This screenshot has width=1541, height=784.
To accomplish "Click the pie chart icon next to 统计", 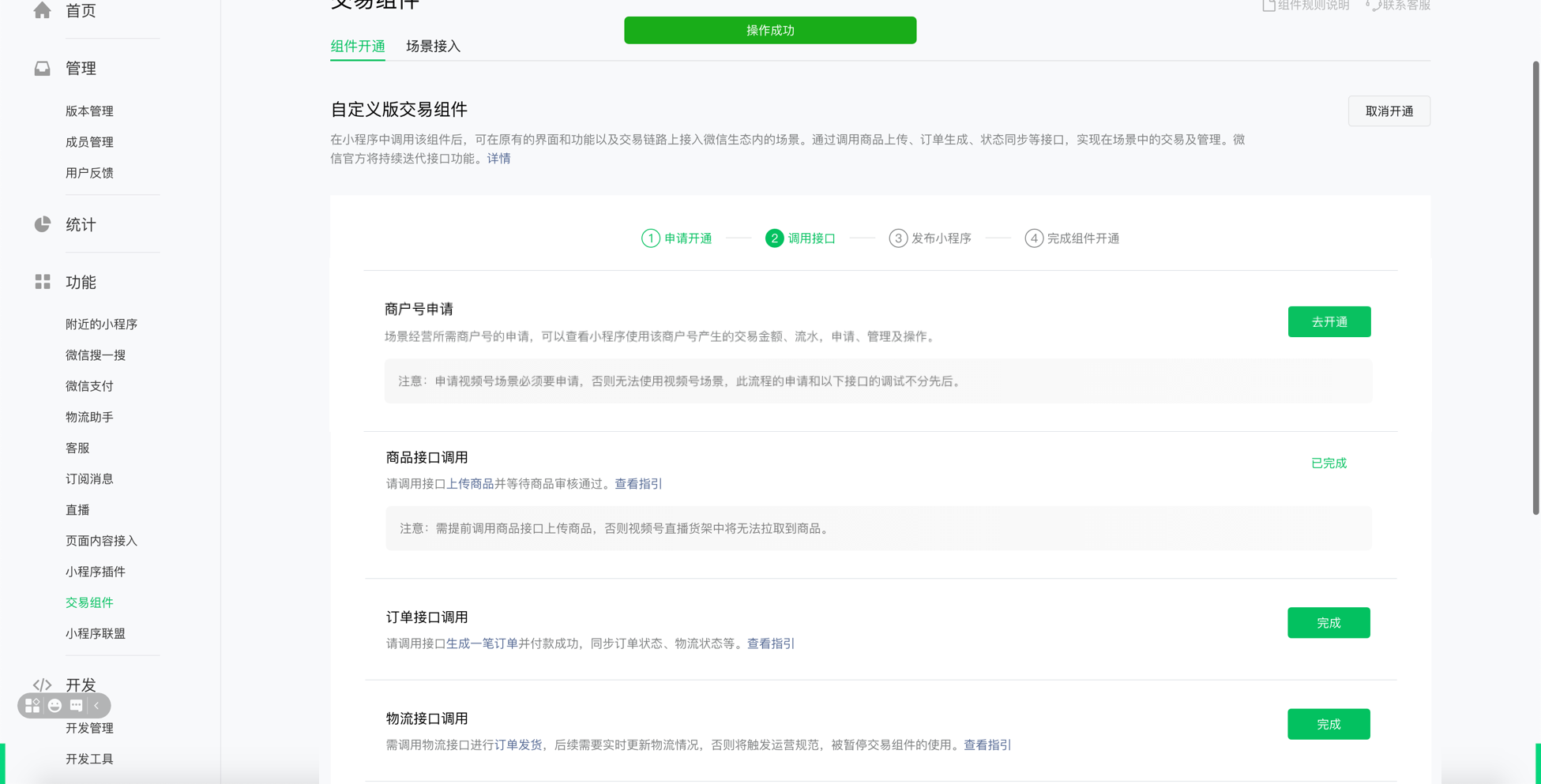I will [43, 224].
